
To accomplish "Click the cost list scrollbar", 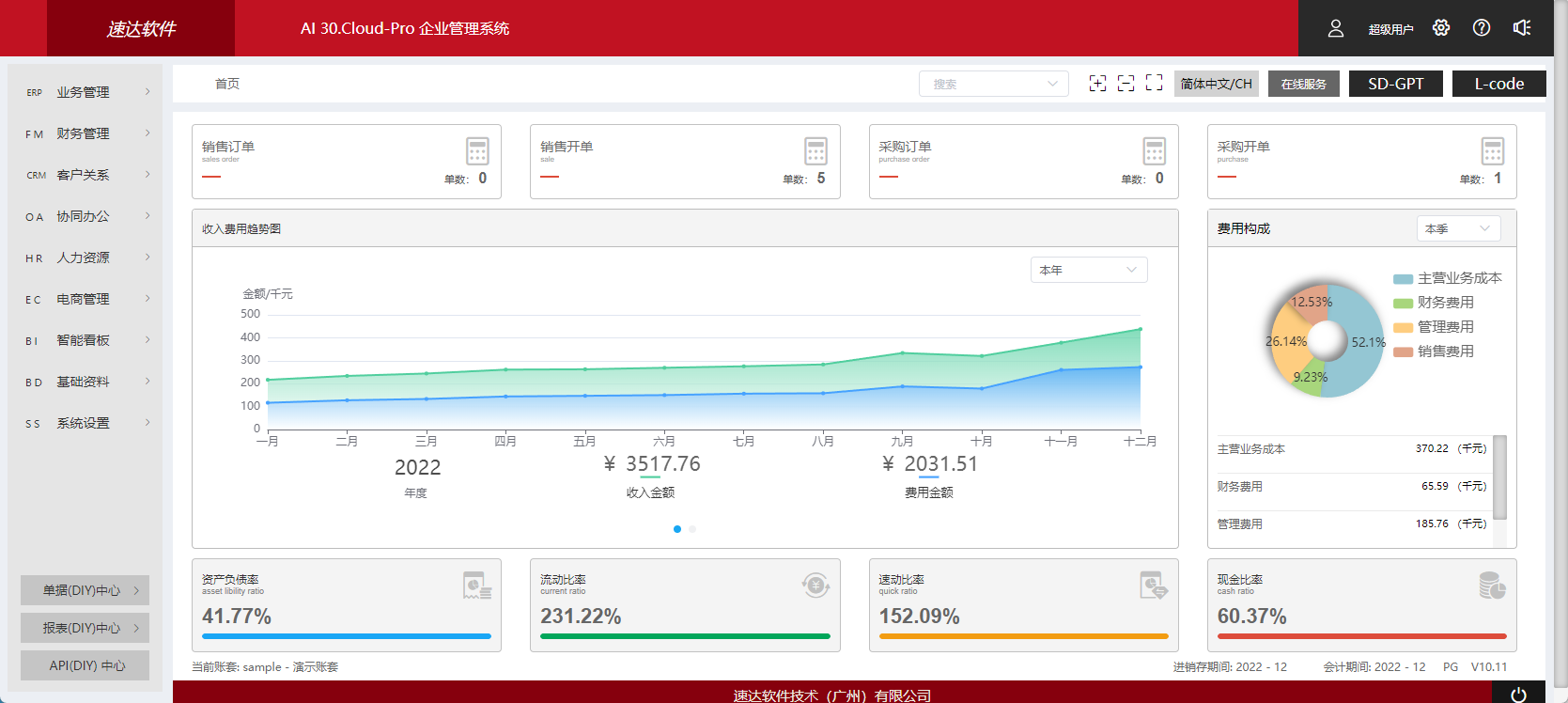I will [x=1499, y=477].
